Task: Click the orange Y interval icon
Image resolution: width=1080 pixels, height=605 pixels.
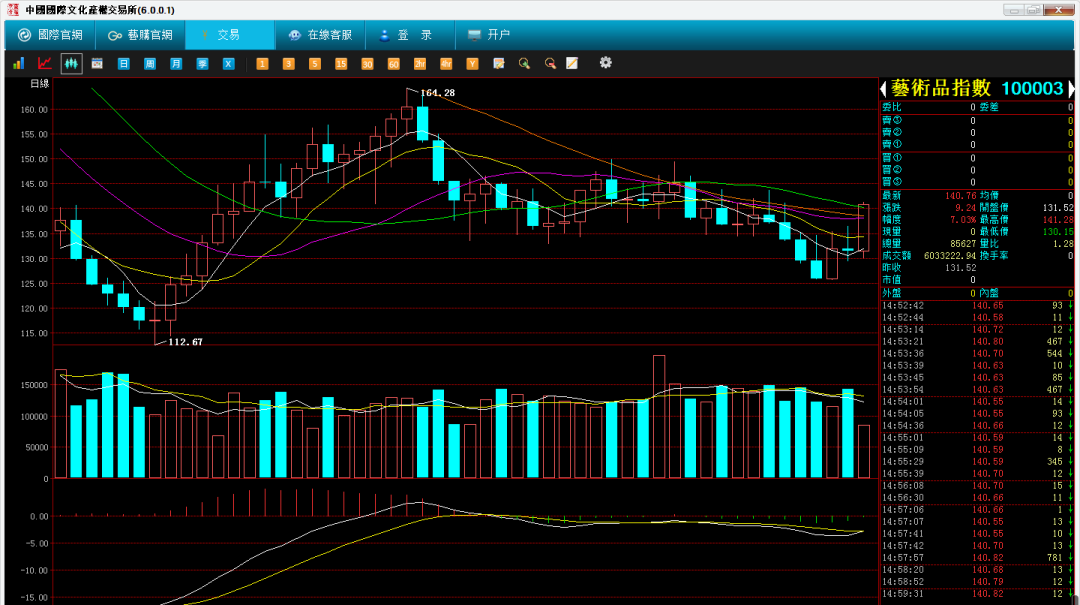Action: tap(472, 63)
